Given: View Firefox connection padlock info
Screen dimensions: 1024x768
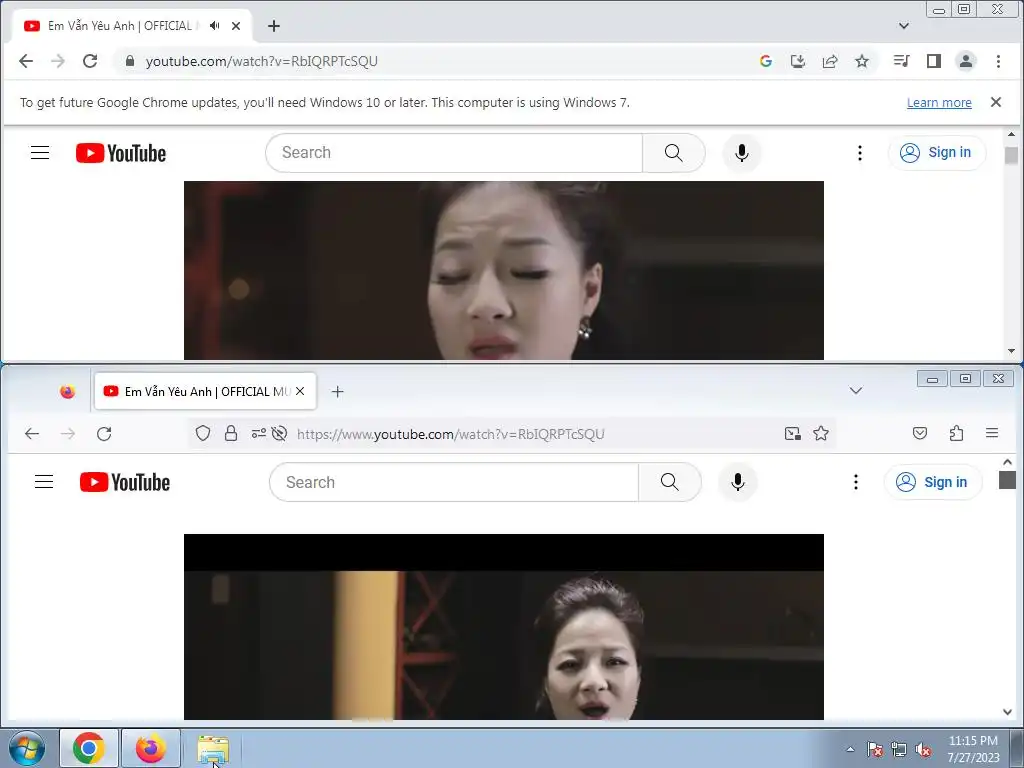Looking at the screenshot, I should click(231, 434).
